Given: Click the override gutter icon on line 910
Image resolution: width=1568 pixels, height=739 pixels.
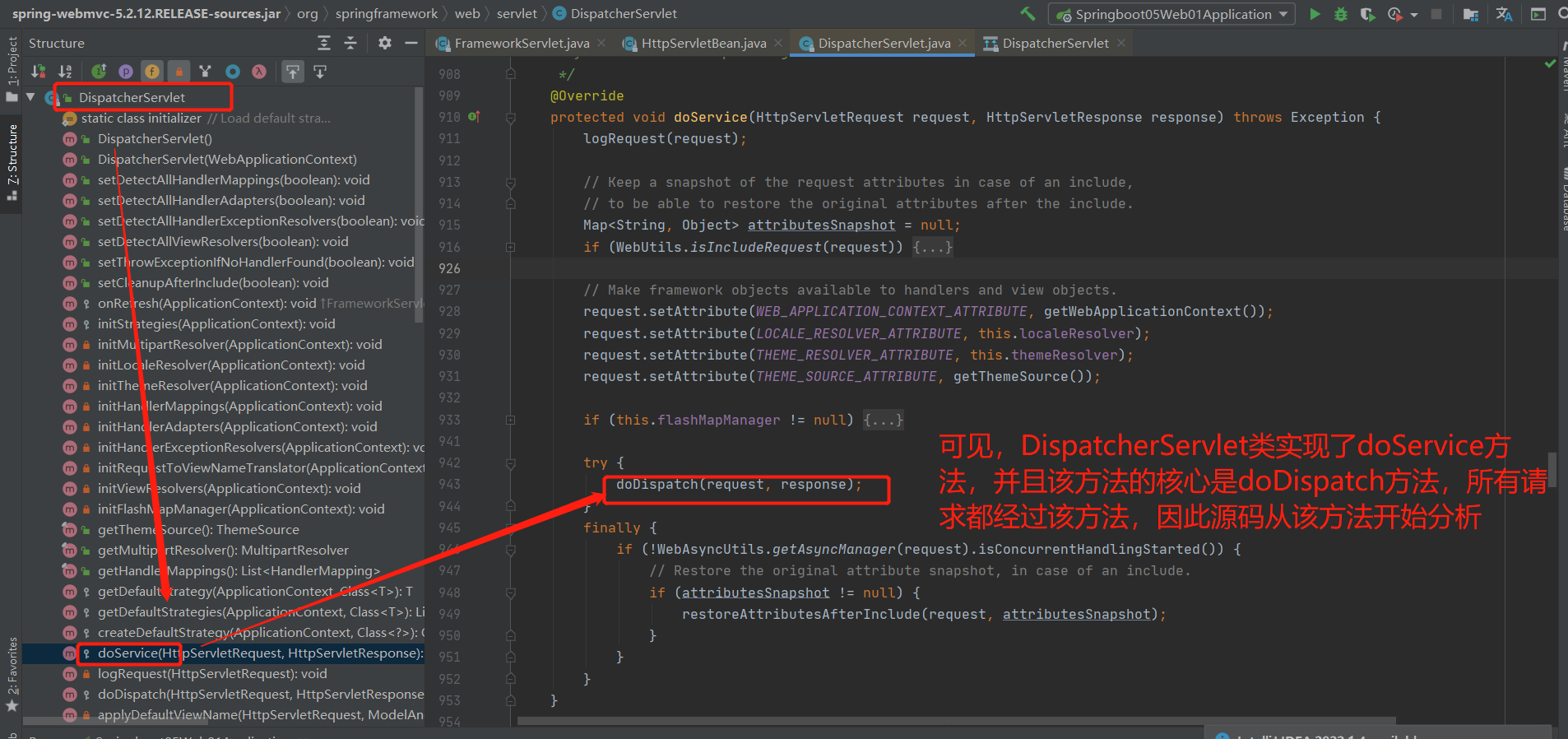Looking at the screenshot, I should [474, 117].
